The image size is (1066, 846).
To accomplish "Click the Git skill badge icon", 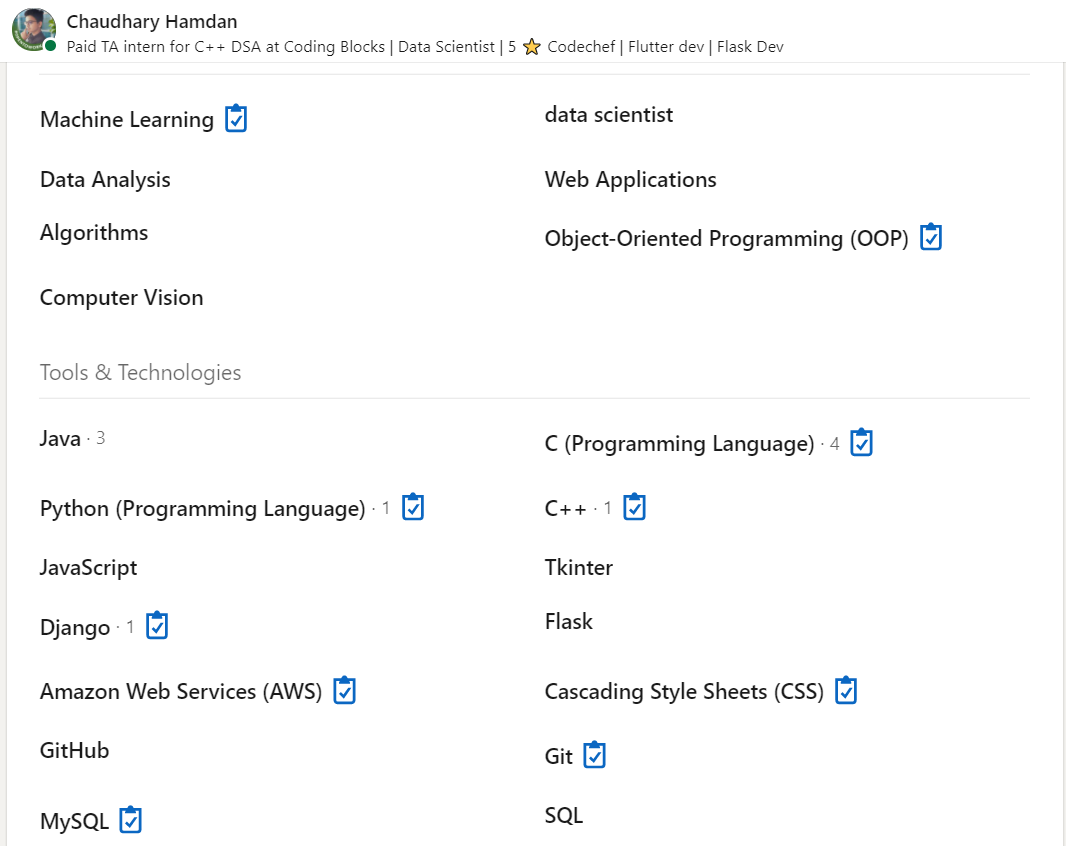I will tap(595, 755).
